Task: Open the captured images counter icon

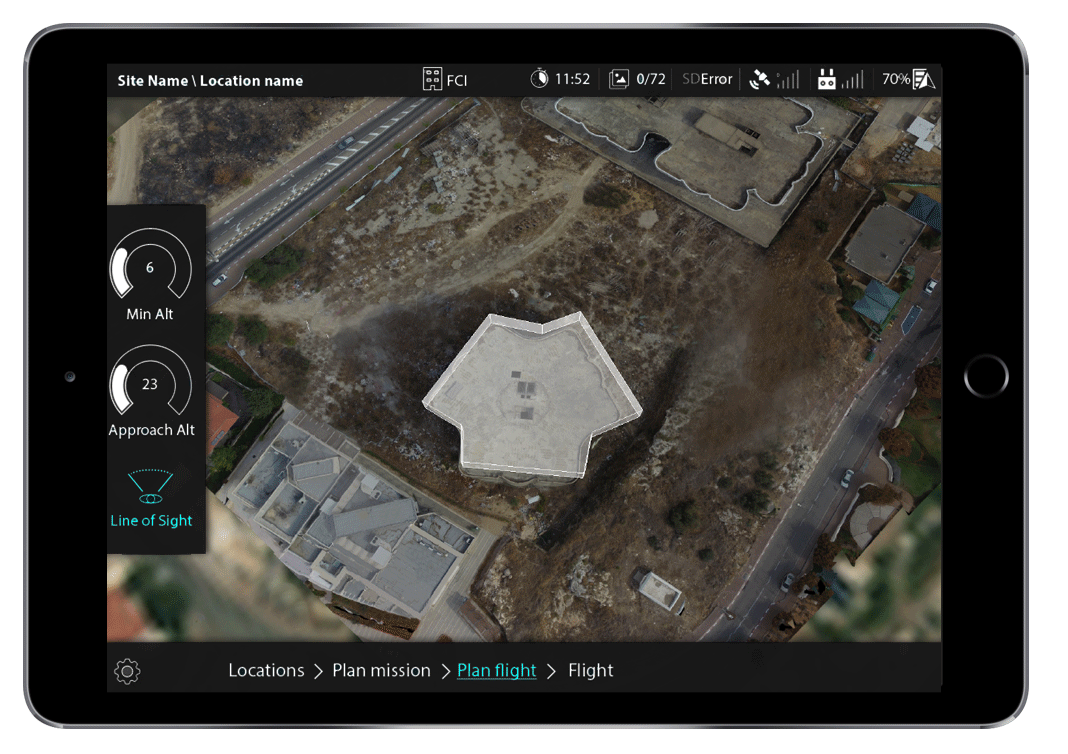Action: click(620, 79)
